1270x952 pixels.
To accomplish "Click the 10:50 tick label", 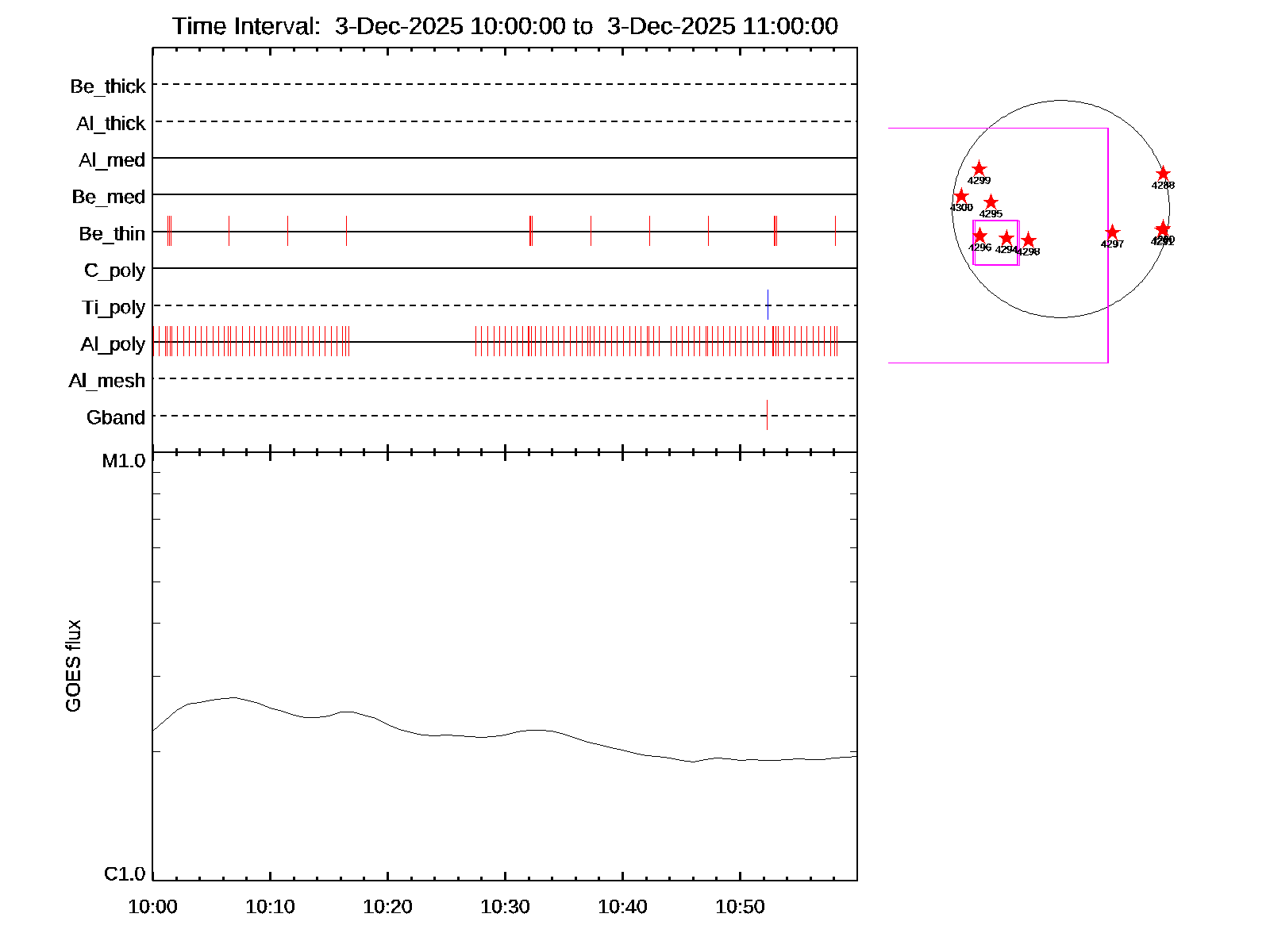I will pos(740,907).
